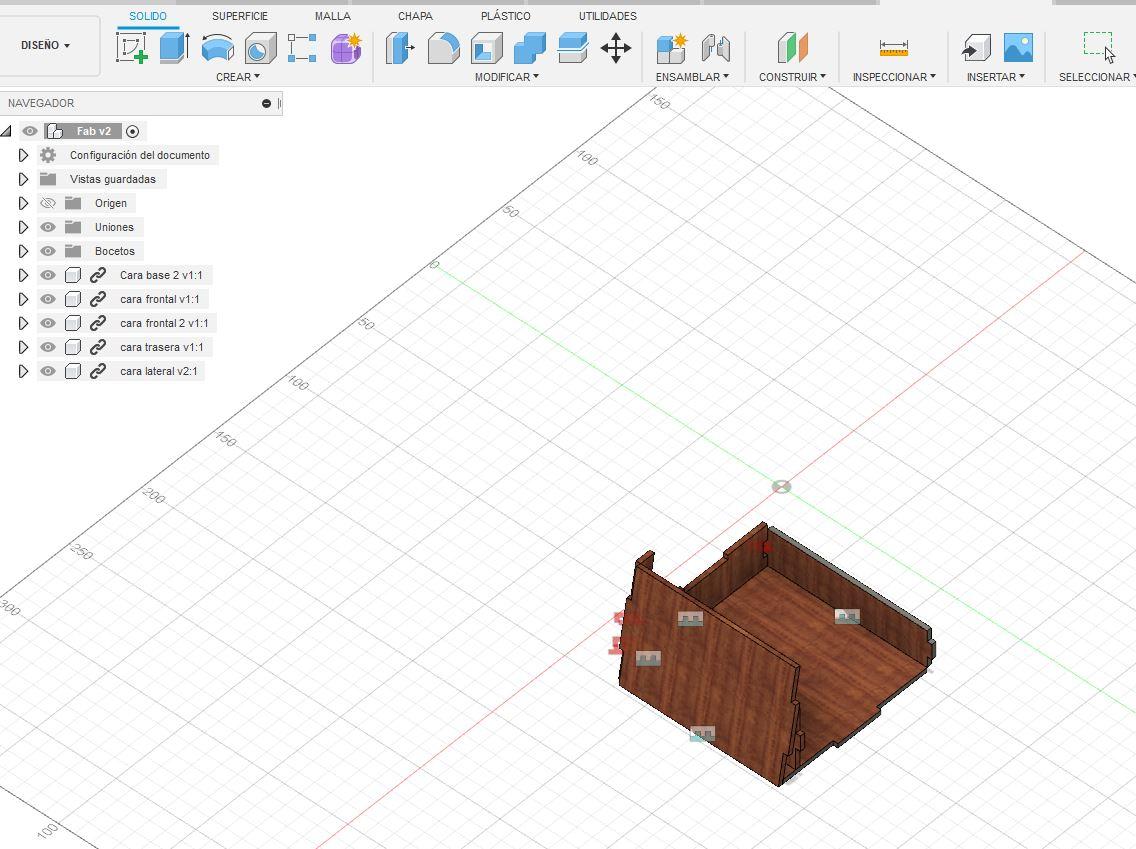
Task: Expand the cara trasera v1:1 component
Action: pyautogui.click(x=23, y=347)
